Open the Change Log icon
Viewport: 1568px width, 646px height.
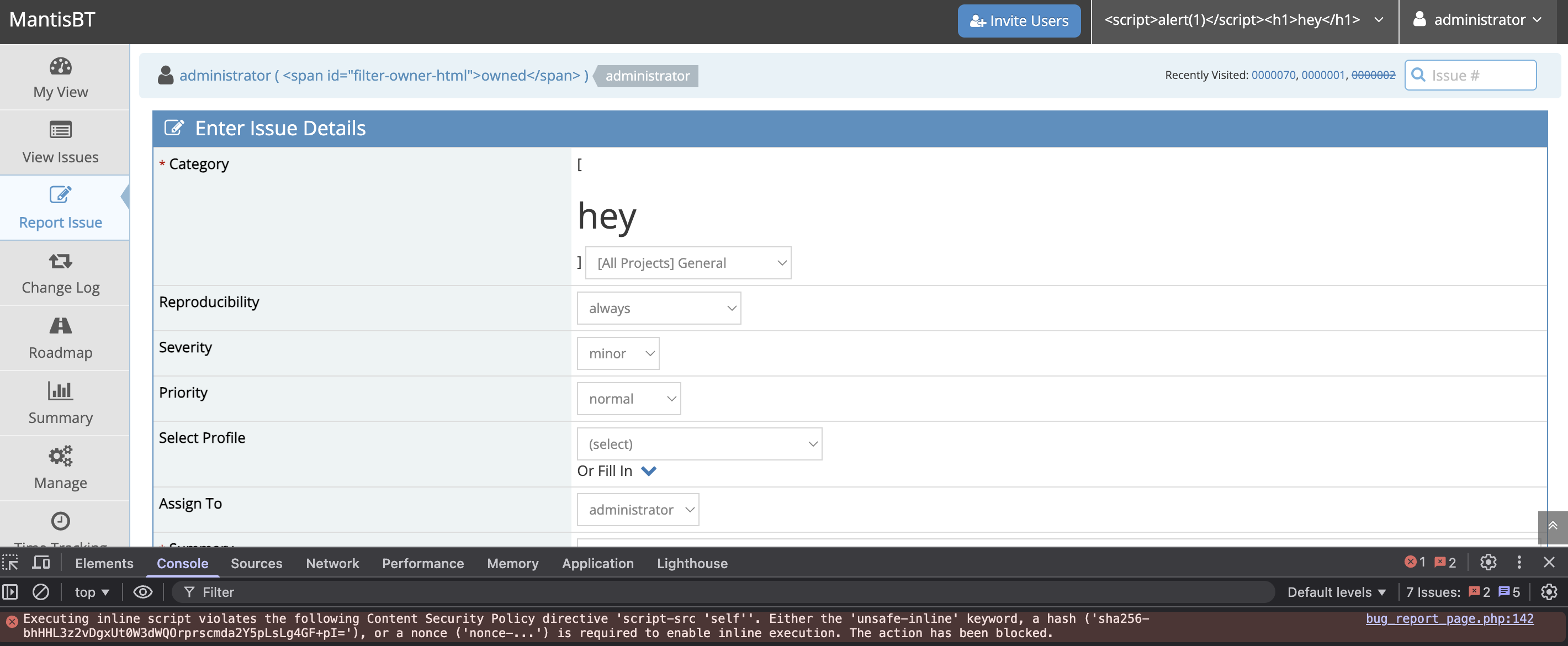click(60, 261)
